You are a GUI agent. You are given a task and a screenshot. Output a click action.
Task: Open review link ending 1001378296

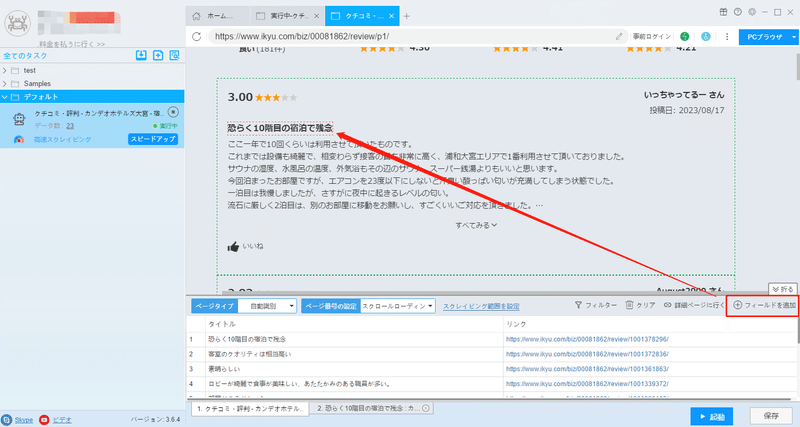[x=587, y=339]
